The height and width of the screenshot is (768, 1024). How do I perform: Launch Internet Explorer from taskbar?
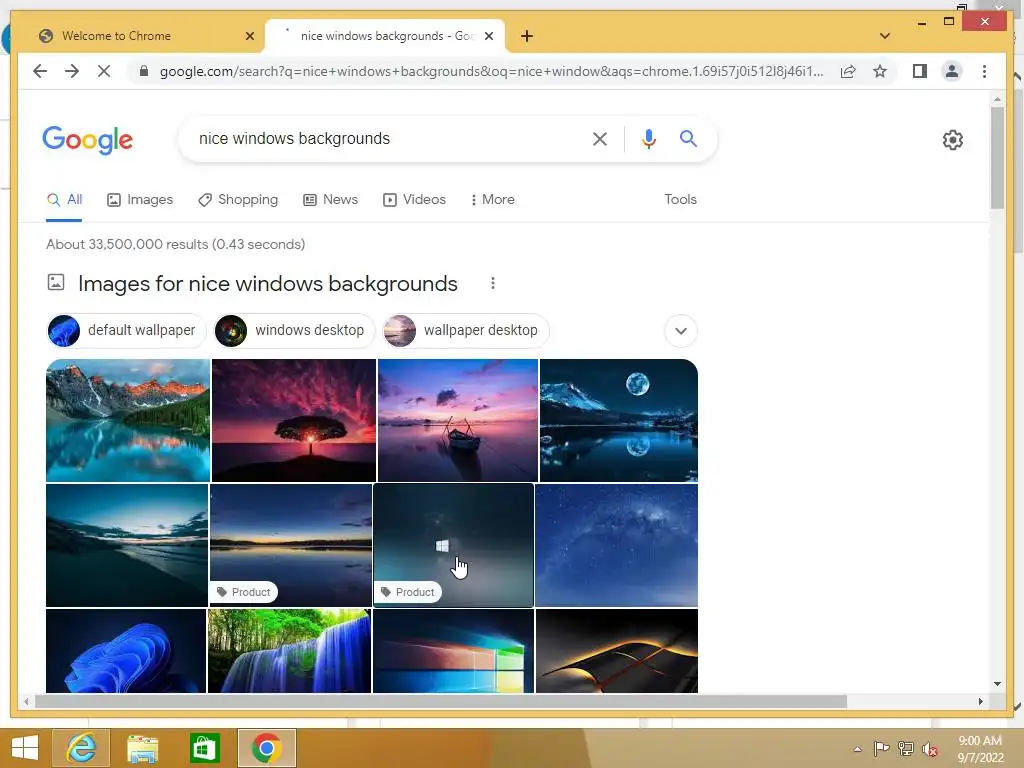tap(81, 748)
